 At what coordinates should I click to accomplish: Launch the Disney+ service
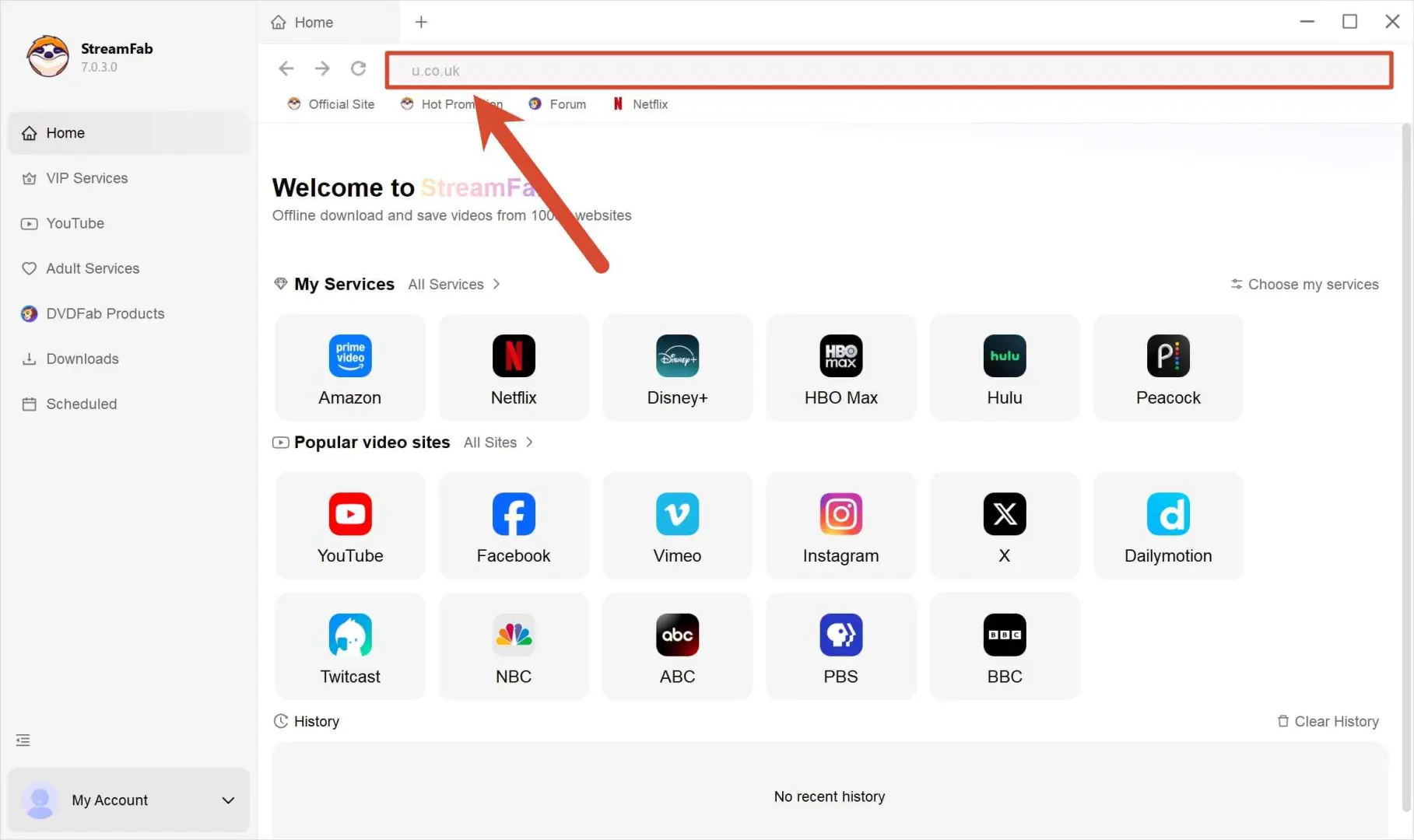click(x=677, y=368)
